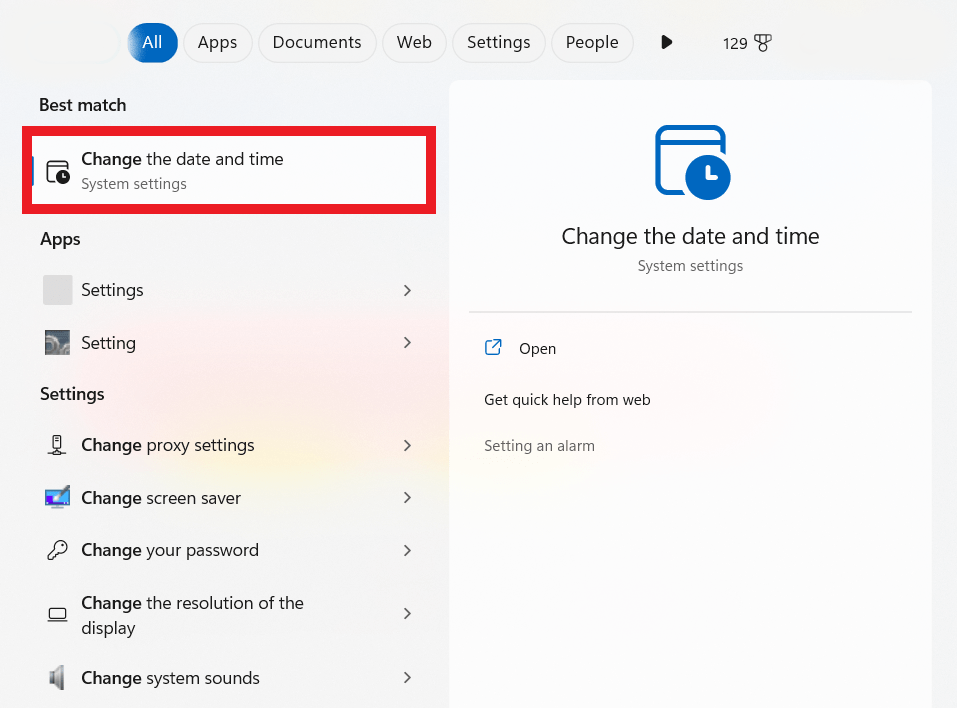This screenshot has width=957, height=708.
Task: Select the Settings app result text
Action: click(112, 290)
